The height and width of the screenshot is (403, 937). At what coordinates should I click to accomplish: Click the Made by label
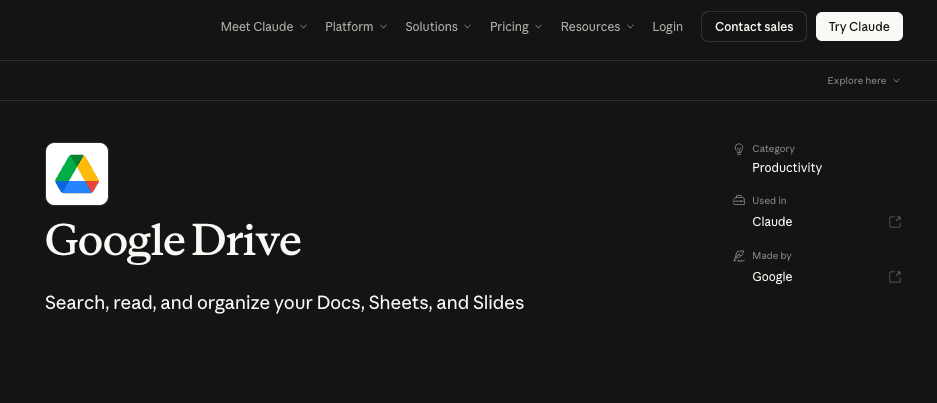pos(771,256)
